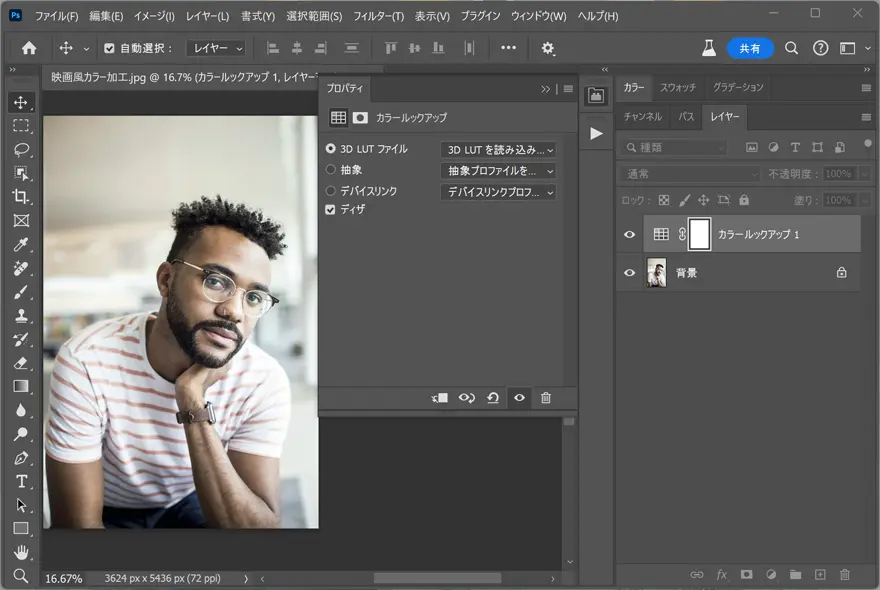Viewport: 880px width, 590px height.
Task: Reset adjustment to defaults in Properties
Action: pos(493,398)
